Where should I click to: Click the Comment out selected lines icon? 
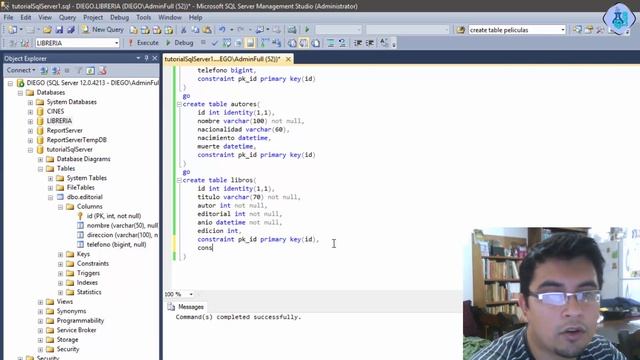pyautogui.click(x=331, y=43)
